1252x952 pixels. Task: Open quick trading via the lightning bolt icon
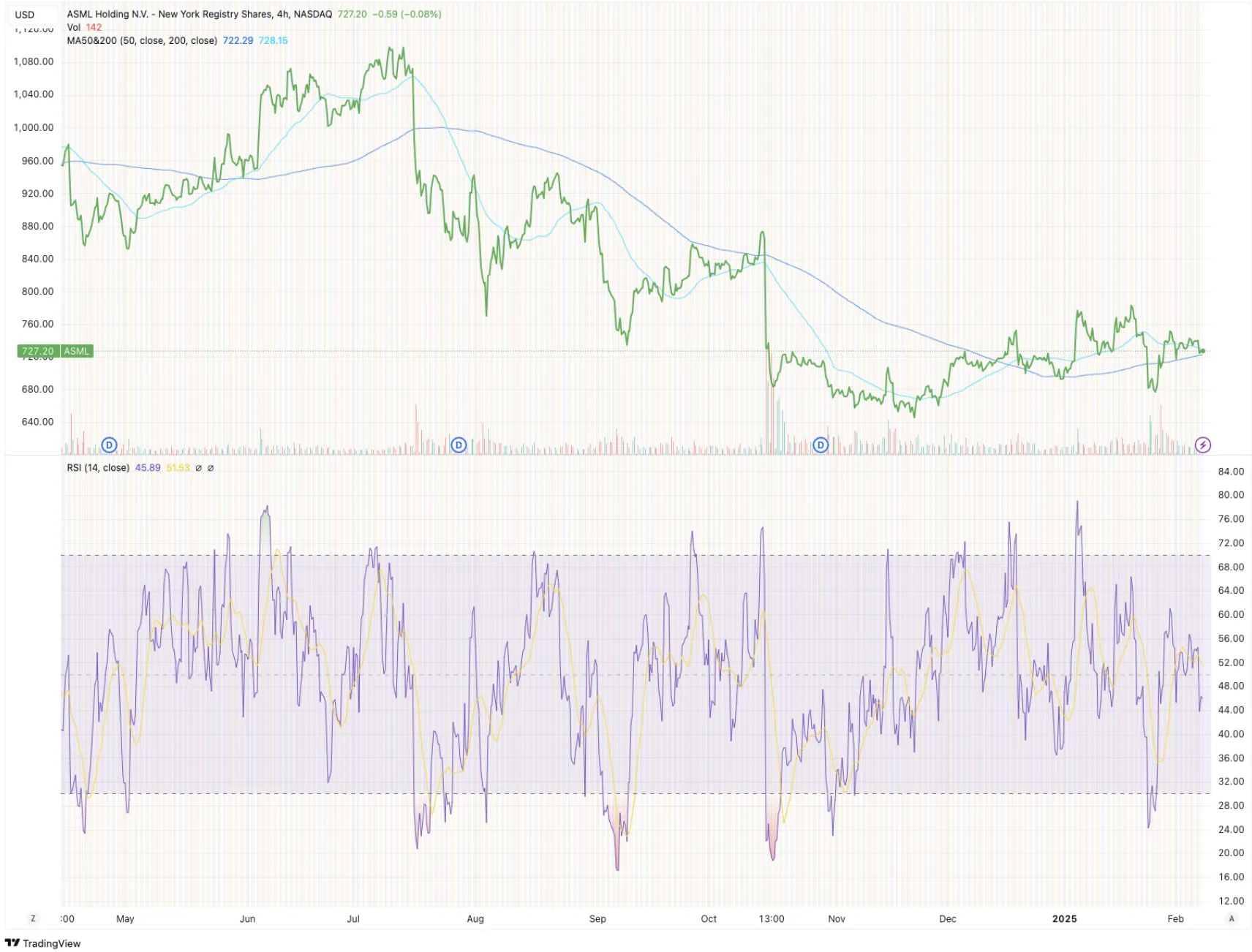[1203, 444]
